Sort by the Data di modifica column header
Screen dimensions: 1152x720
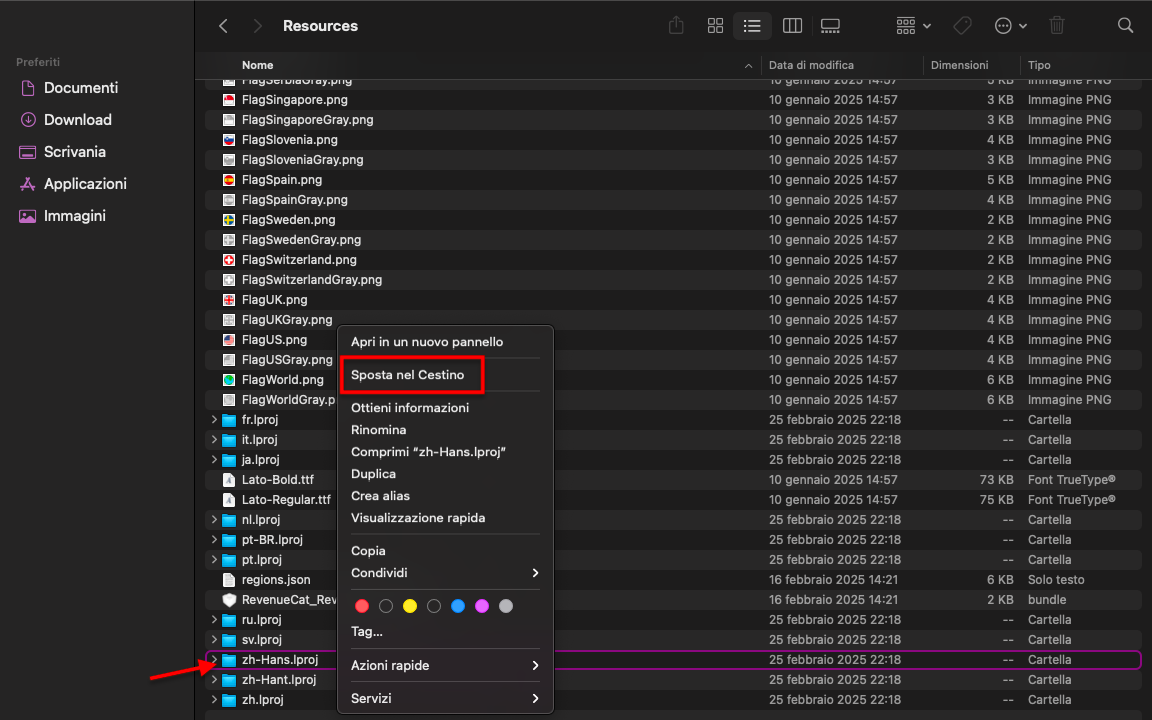pos(811,64)
